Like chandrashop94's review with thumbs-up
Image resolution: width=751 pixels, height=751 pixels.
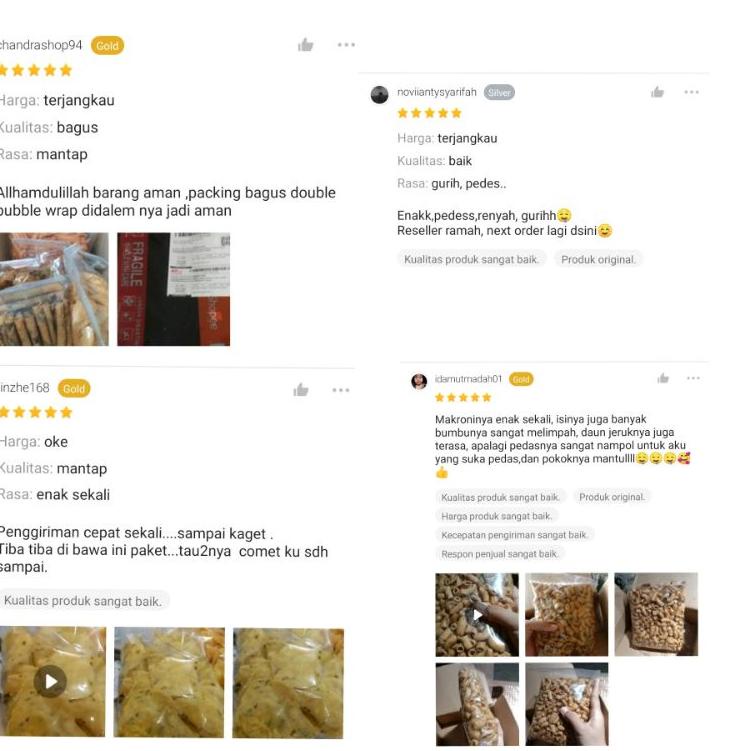(x=305, y=45)
